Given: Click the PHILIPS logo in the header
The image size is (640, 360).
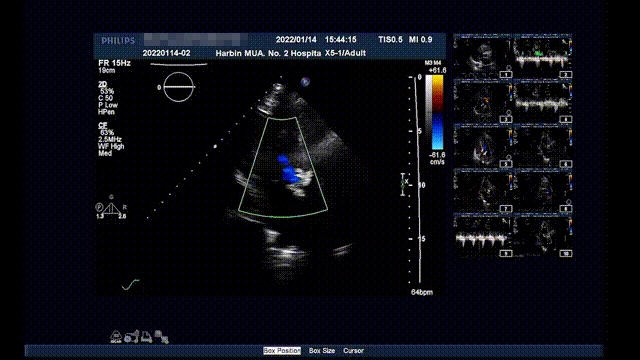Looking at the screenshot, I should click(118, 40).
